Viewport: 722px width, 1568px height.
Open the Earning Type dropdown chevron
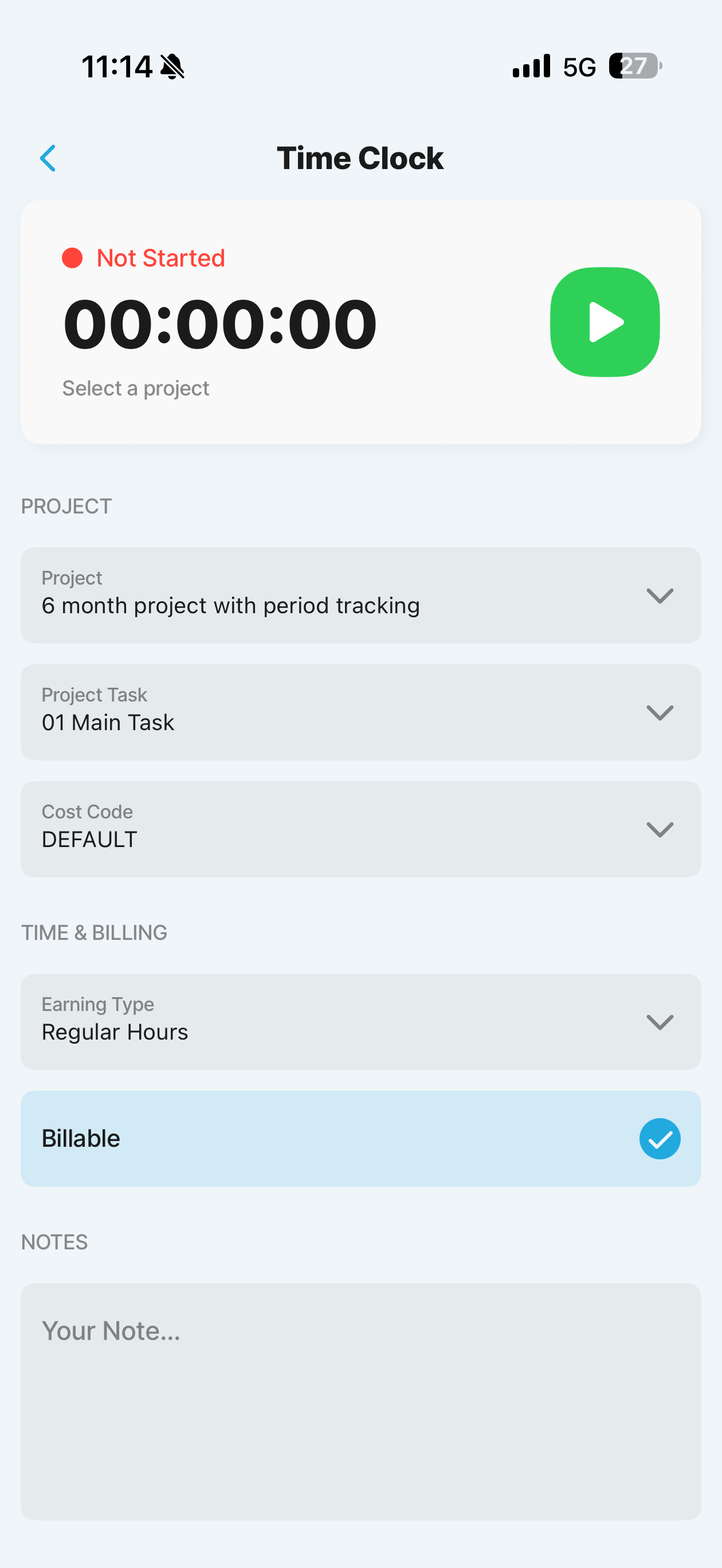(x=660, y=1021)
